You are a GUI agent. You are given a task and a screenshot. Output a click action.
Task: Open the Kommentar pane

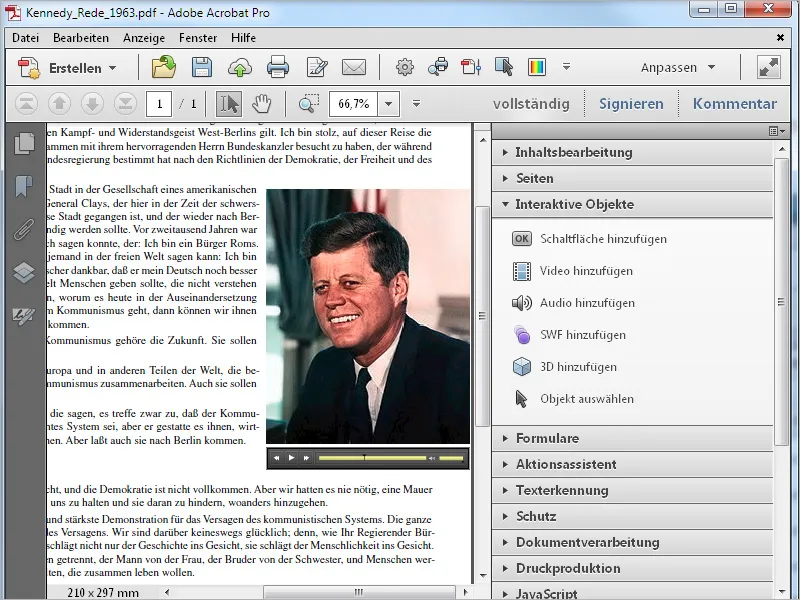[733, 103]
